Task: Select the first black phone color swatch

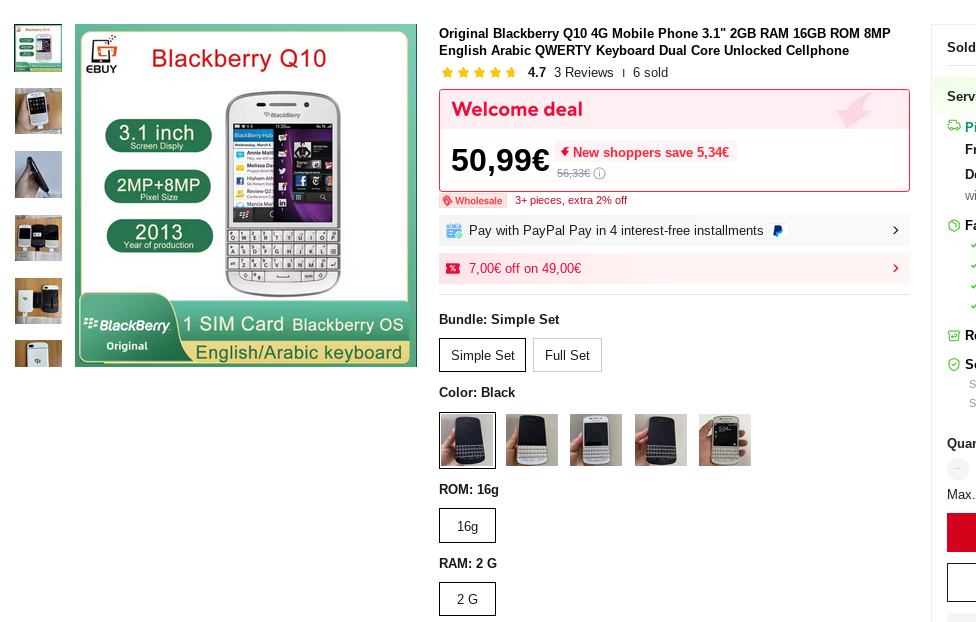Action: [x=467, y=440]
